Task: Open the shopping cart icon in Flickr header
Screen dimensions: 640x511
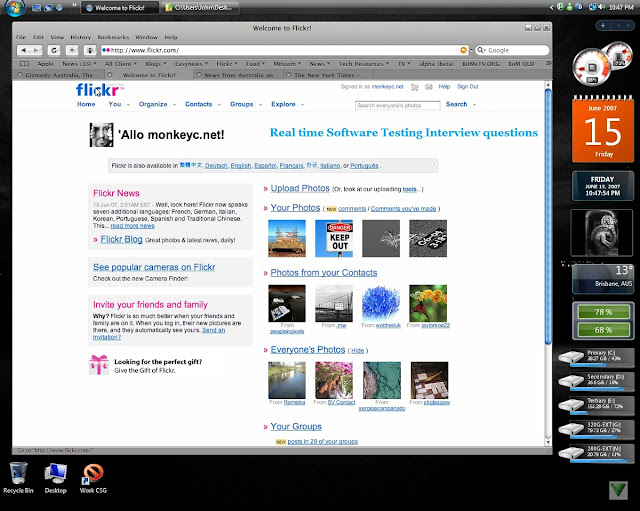Action: pos(415,87)
